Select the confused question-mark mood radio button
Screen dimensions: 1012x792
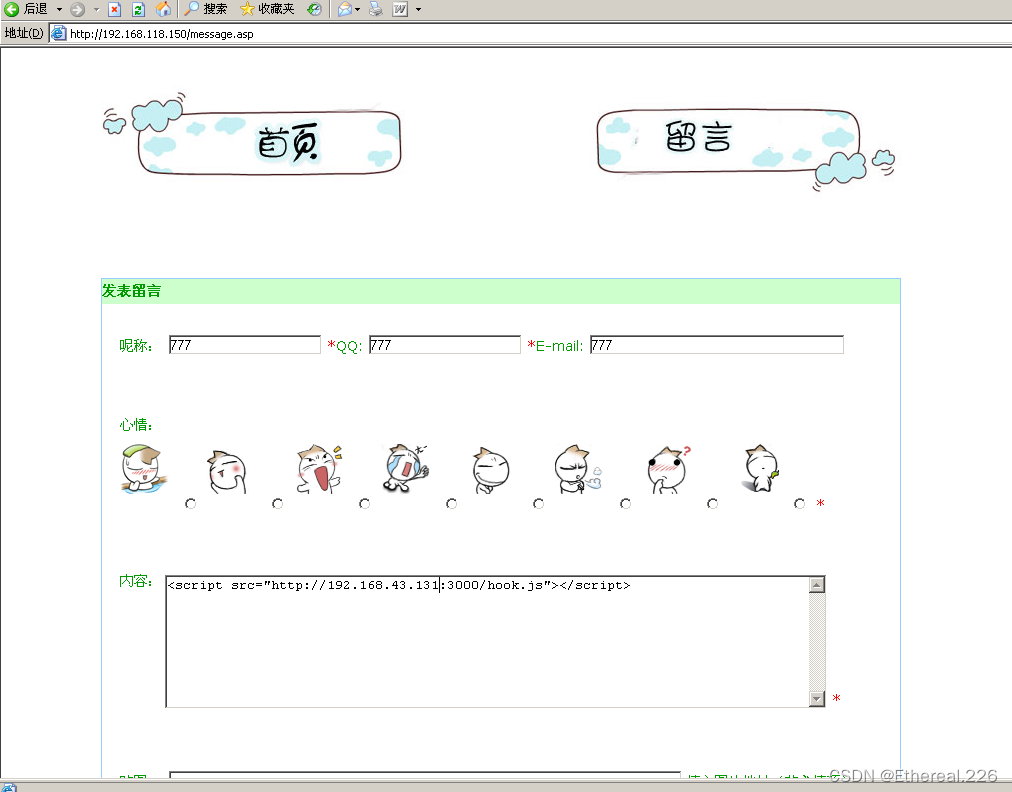(x=713, y=503)
